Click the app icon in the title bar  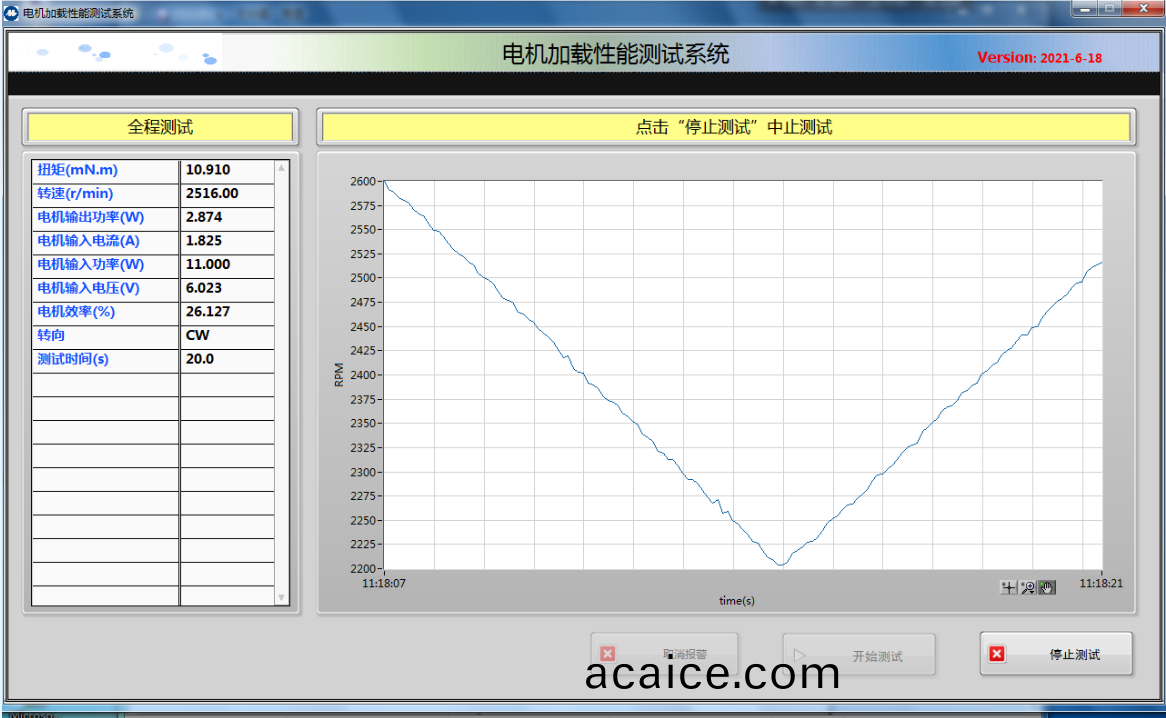12,13
